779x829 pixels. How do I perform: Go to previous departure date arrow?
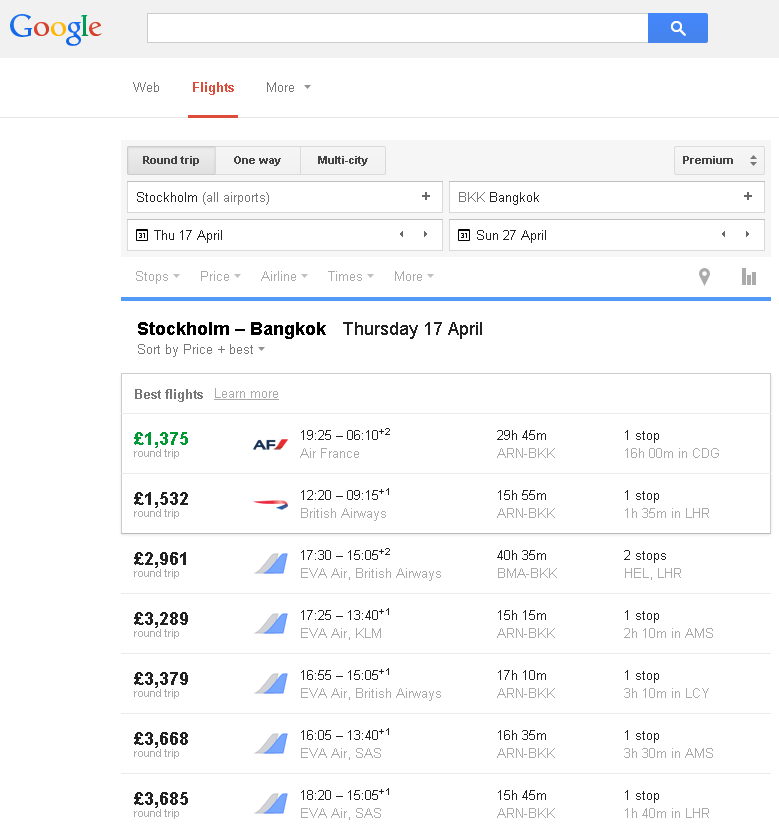pos(401,235)
